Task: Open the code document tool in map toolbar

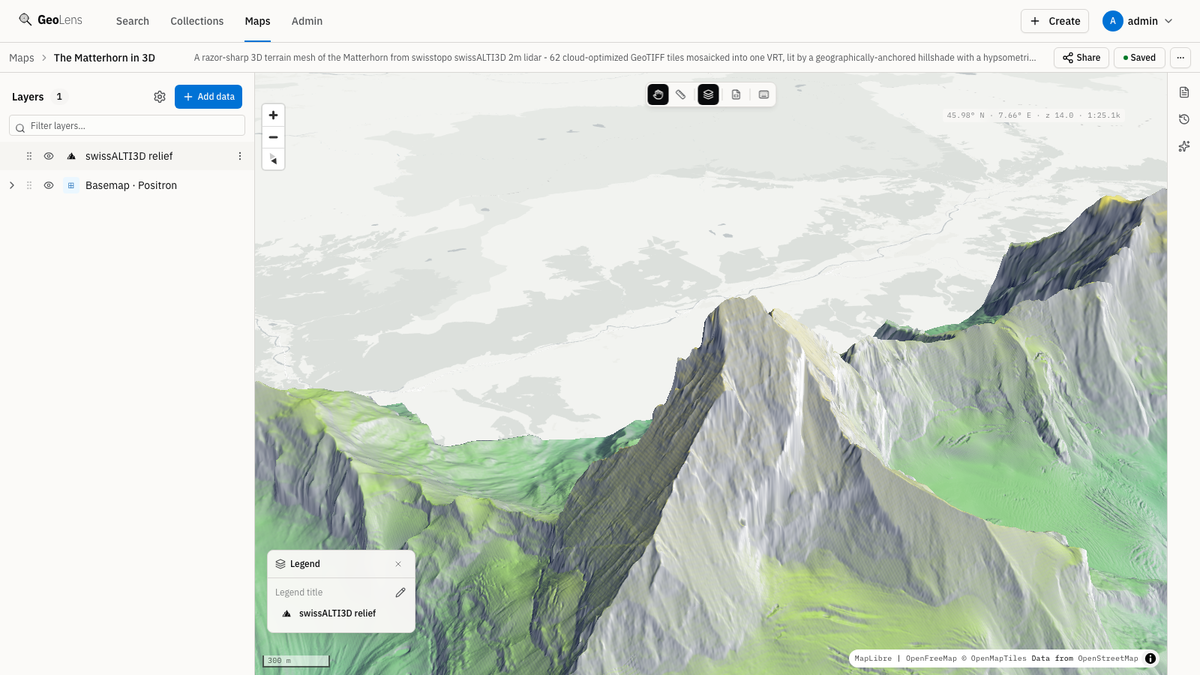Action: pyautogui.click(x=736, y=95)
